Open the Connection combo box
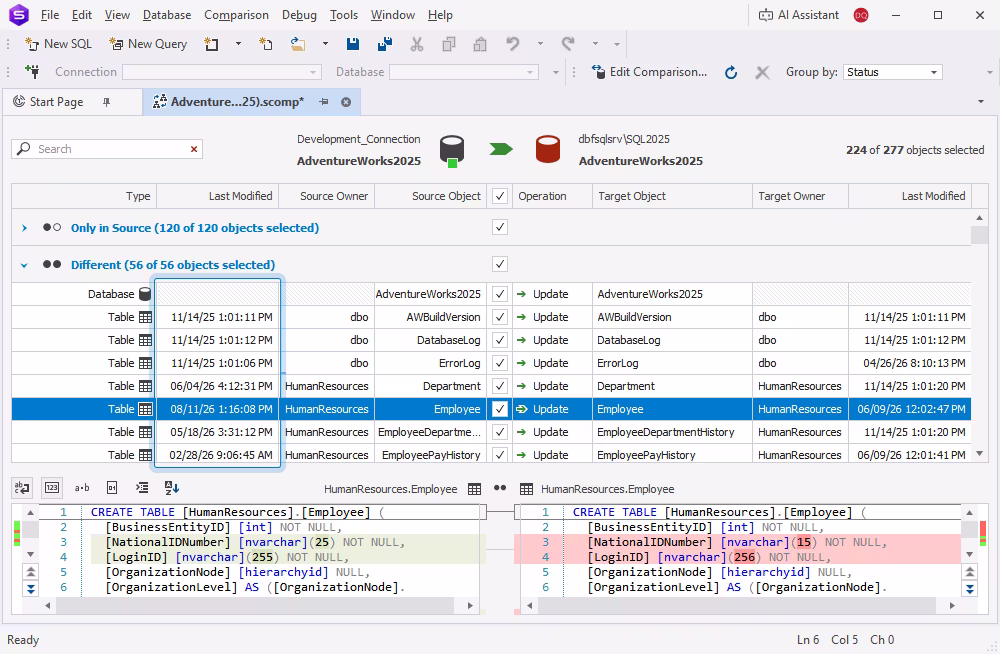This screenshot has height=654, width=1000. [x=221, y=72]
